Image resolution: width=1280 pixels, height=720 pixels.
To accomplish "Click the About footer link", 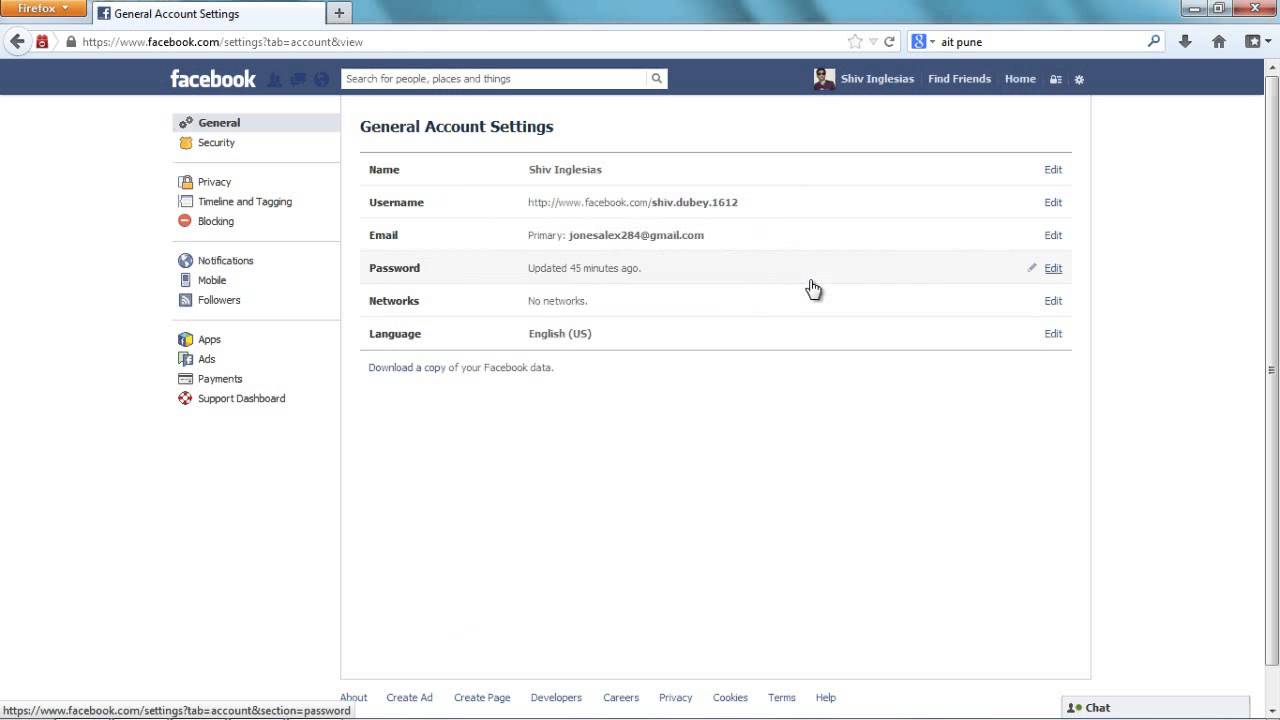I will [353, 698].
